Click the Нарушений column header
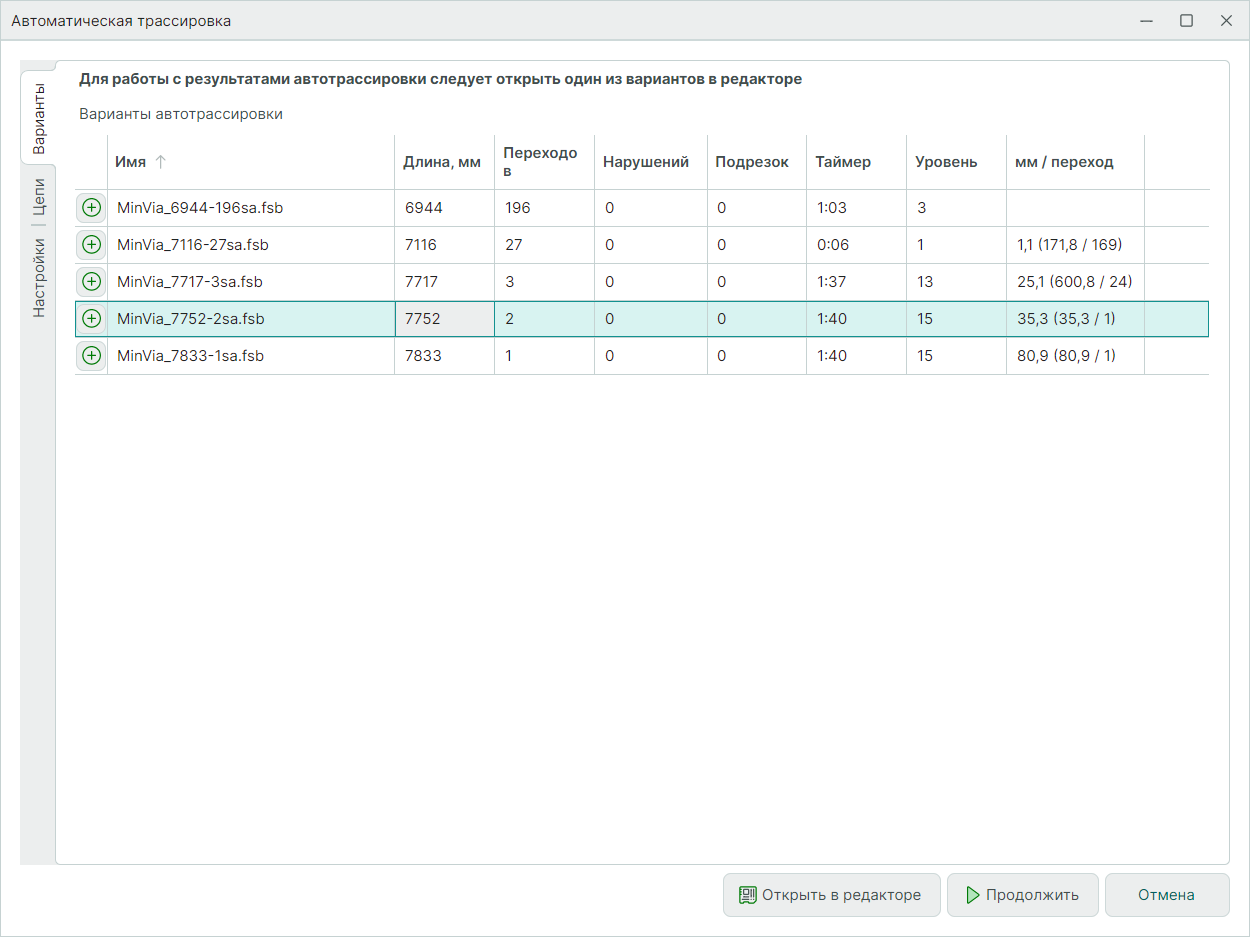Viewport: 1250px width, 937px height. tap(645, 162)
